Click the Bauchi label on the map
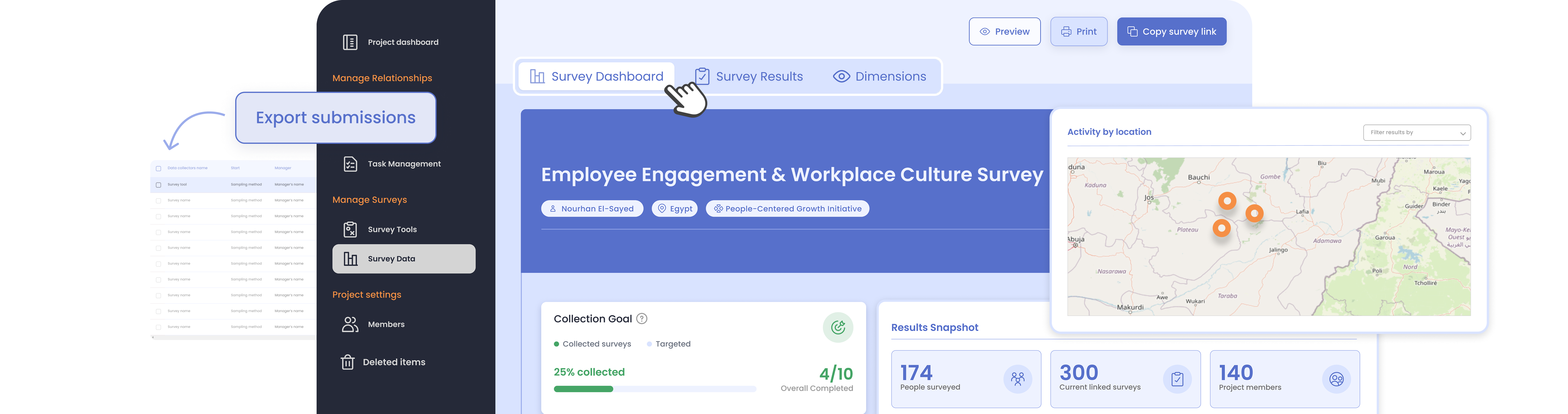Viewport: 1568px width, 414px height. tap(1199, 177)
